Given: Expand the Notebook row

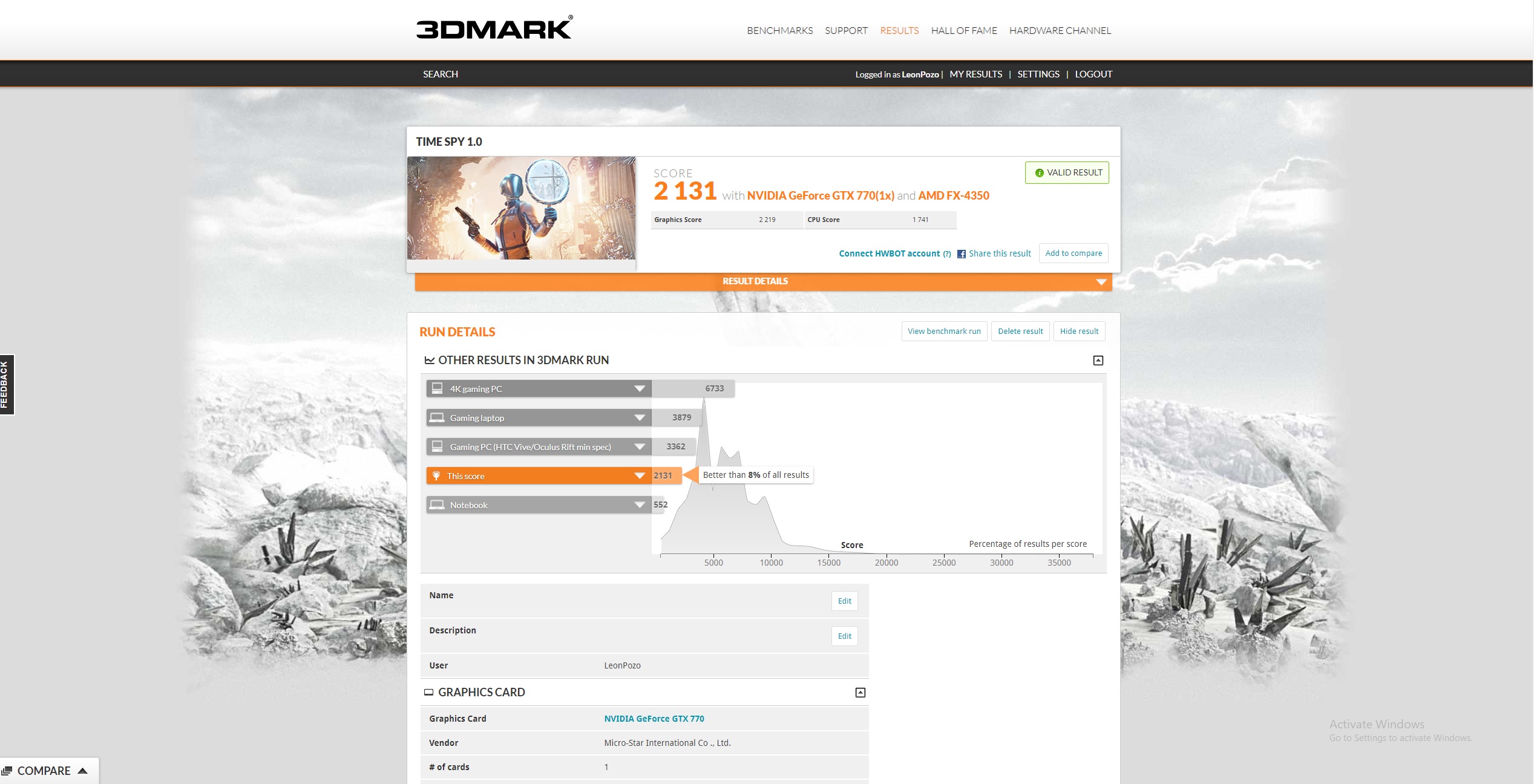Looking at the screenshot, I should coord(639,505).
